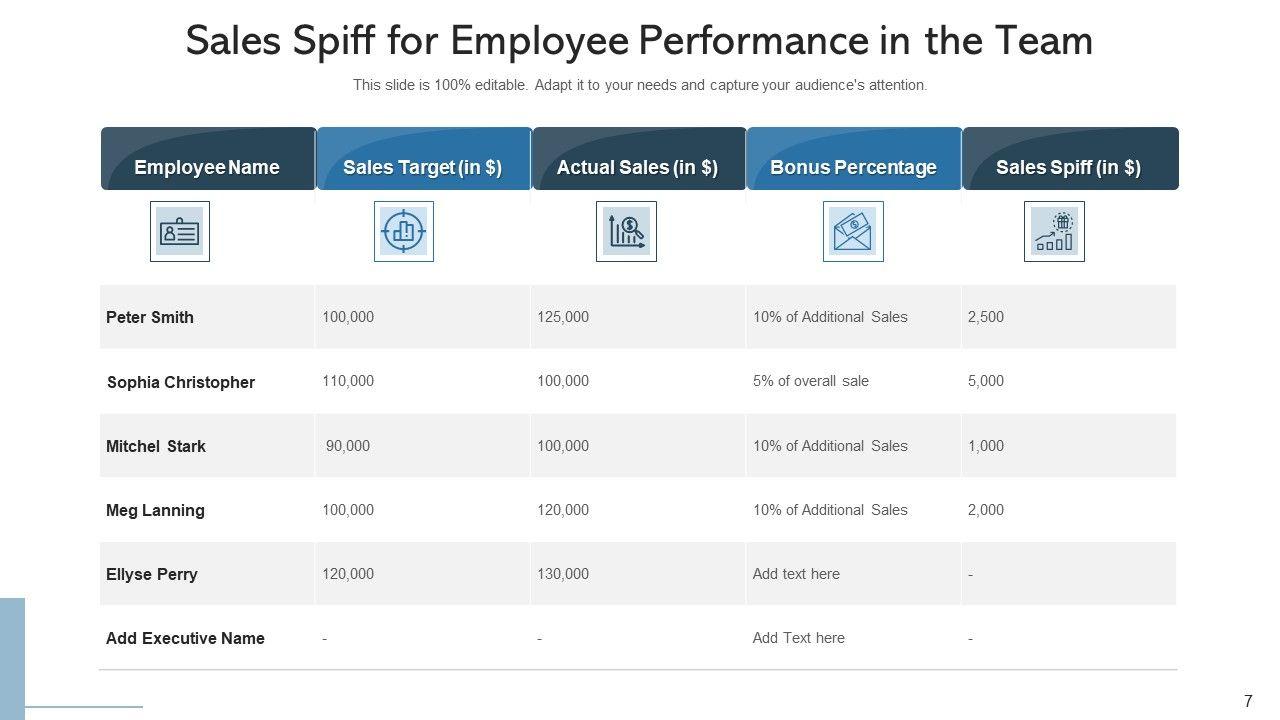Click the sales spiff growth chart icon

click(x=1054, y=232)
